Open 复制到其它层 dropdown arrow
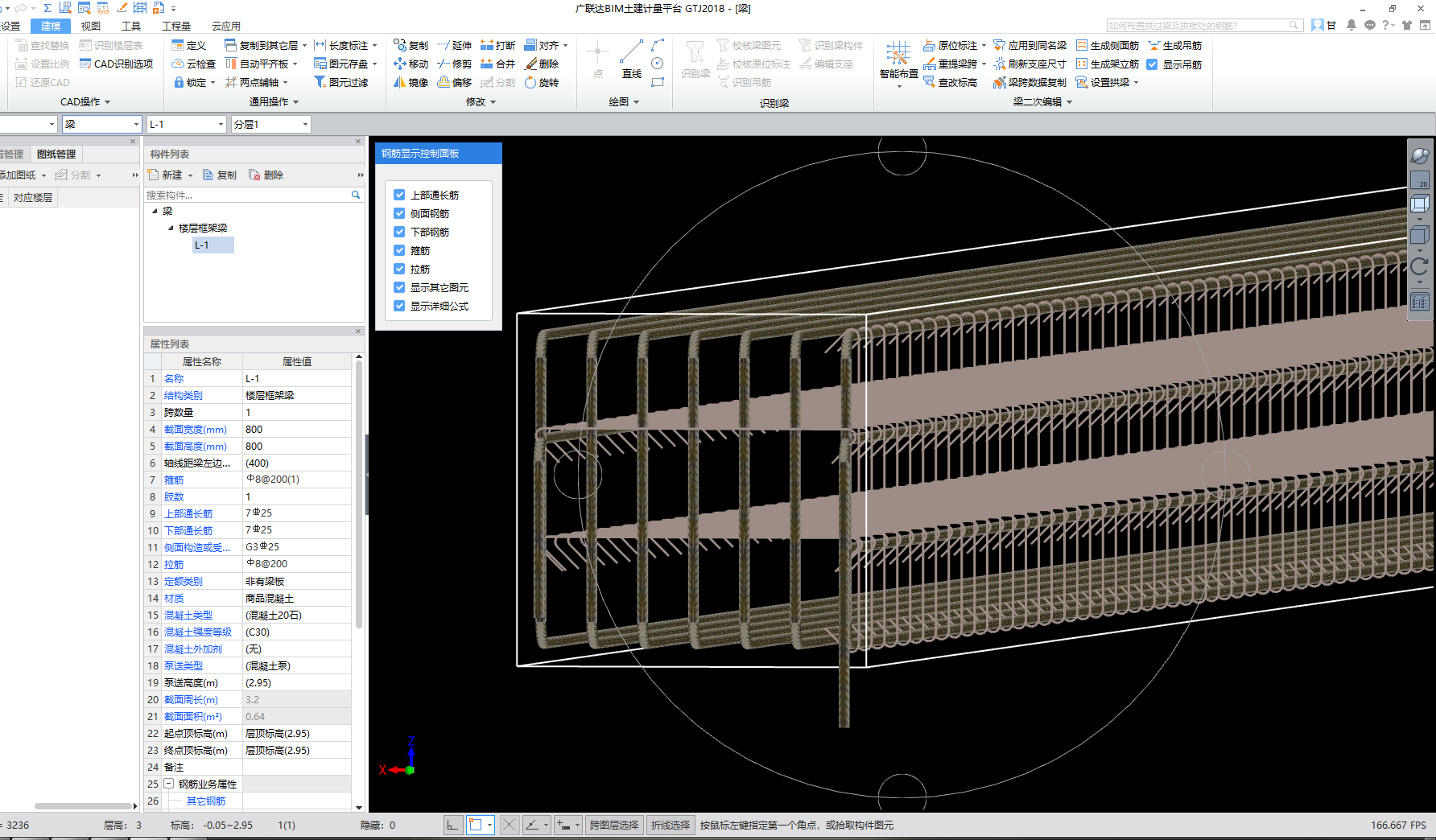This screenshot has width=1436, height=840. pyautogui.click(x=304, y=46)
